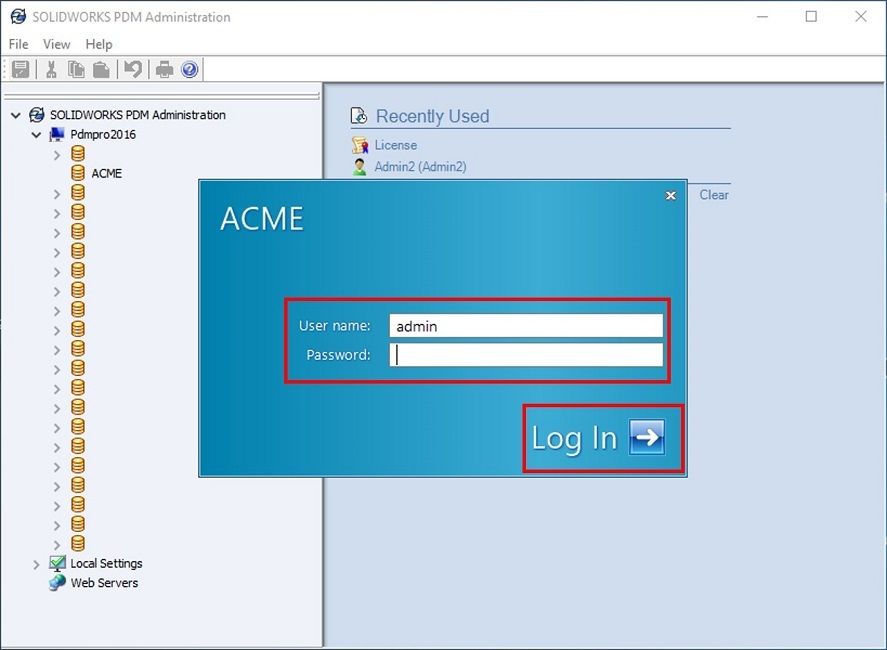
Task: Click the Paste clipboard toolbar icon
Action: click(101, 69)
